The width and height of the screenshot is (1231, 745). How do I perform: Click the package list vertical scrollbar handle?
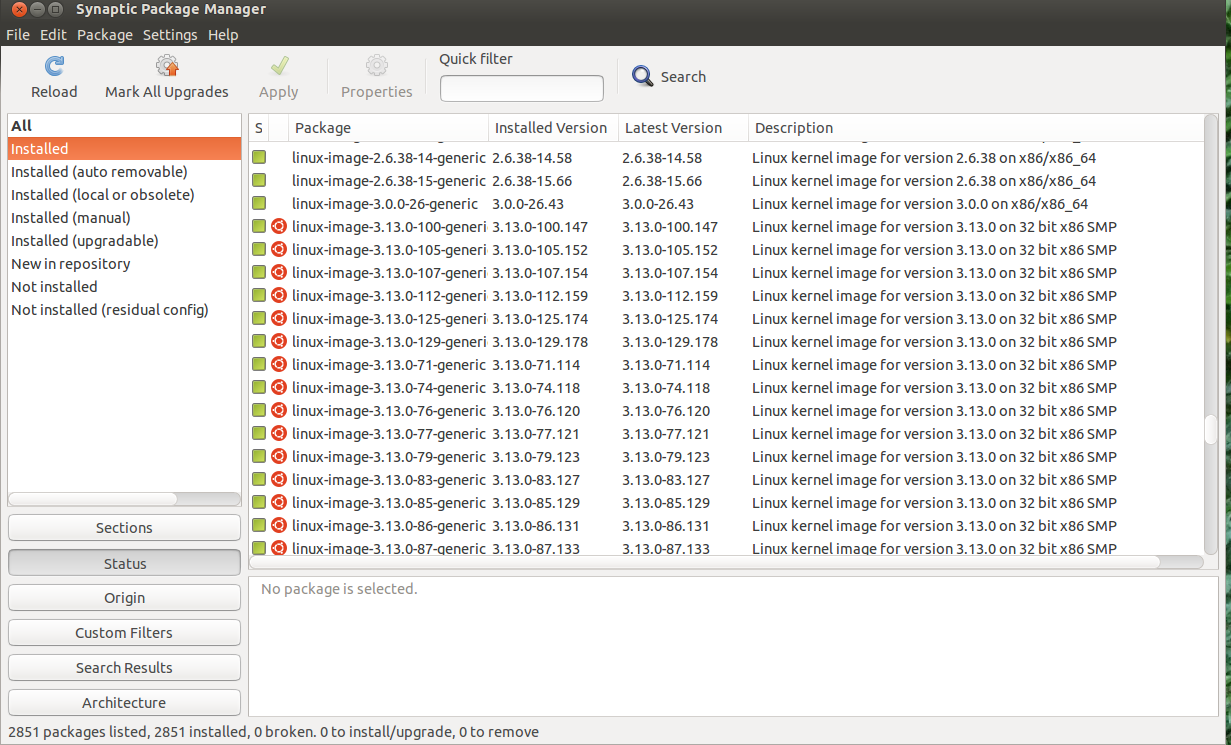1211,428
